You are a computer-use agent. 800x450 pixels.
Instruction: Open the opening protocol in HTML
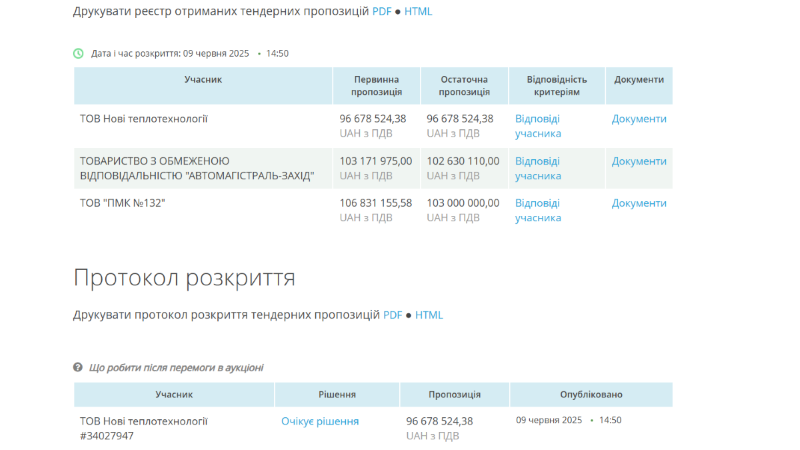429,315
